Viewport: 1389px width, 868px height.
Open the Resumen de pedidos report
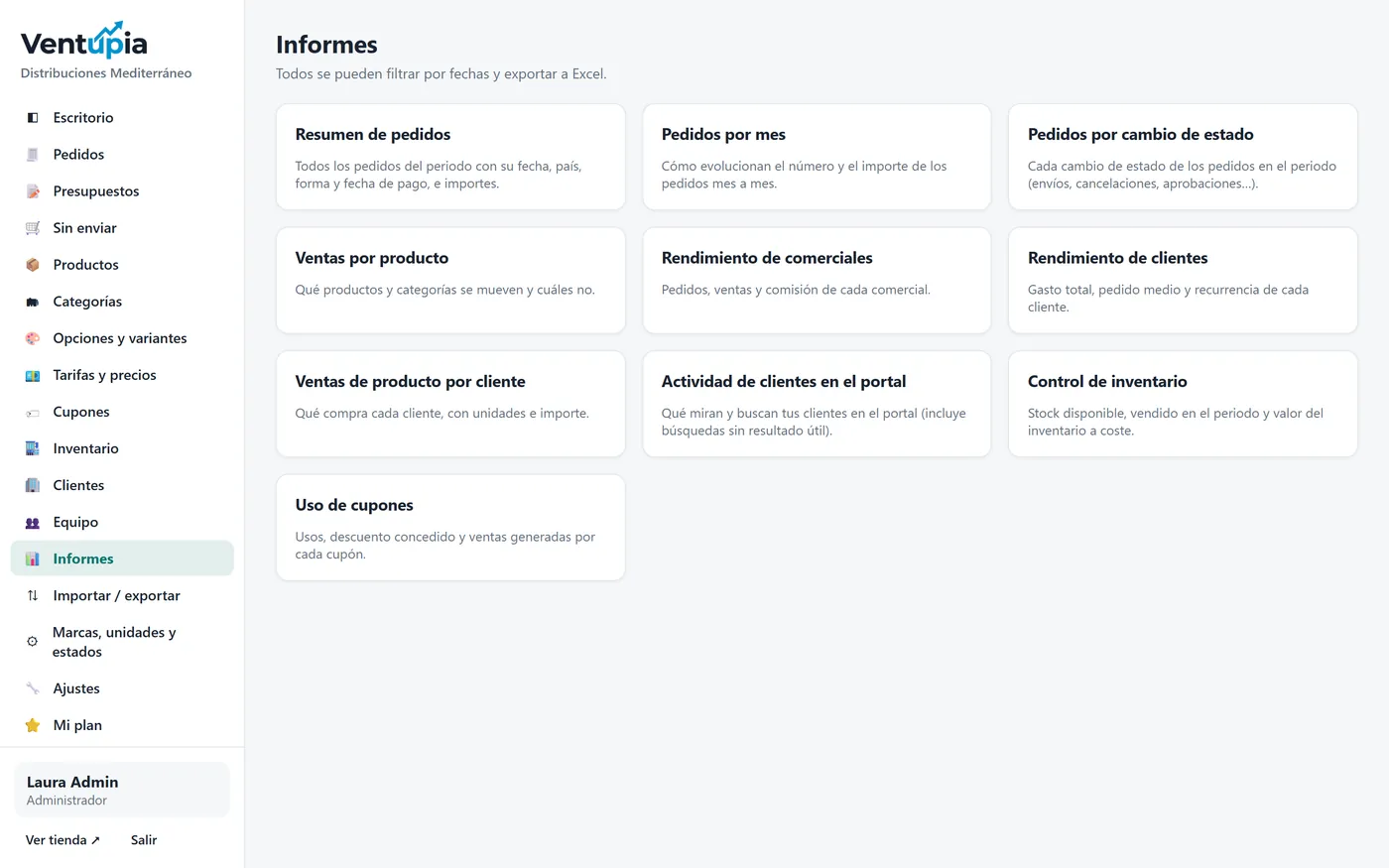coord(450,157)
